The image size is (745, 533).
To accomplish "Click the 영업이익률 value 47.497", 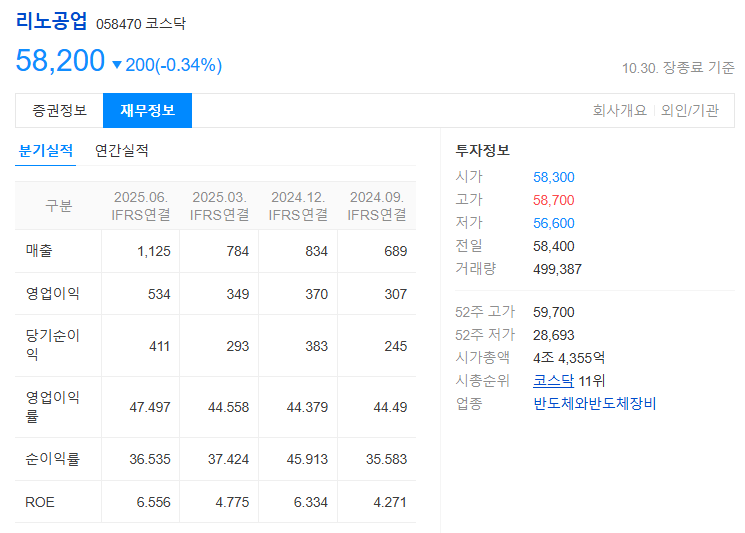I will coord(150,407).
